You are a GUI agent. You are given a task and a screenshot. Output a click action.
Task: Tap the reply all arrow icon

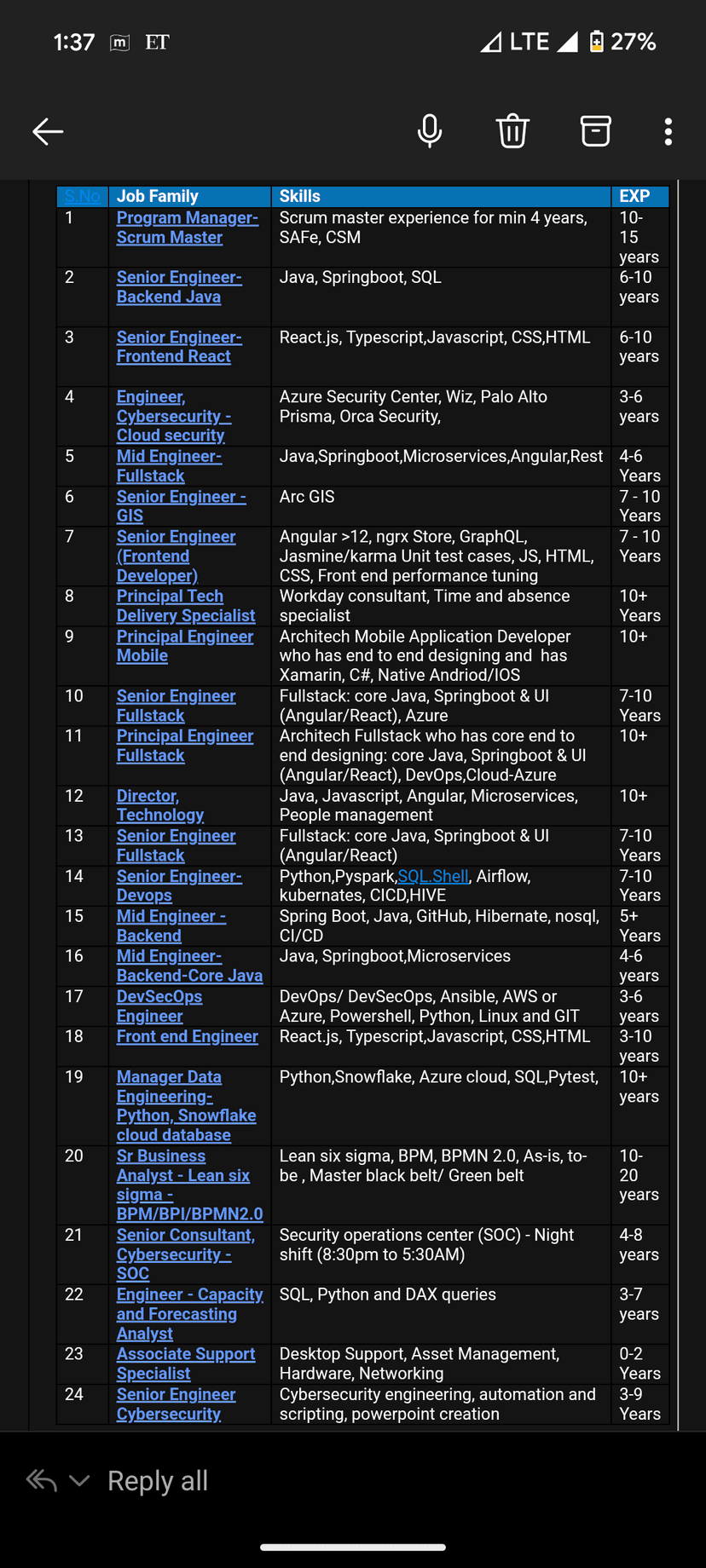tap(42, 1480)
